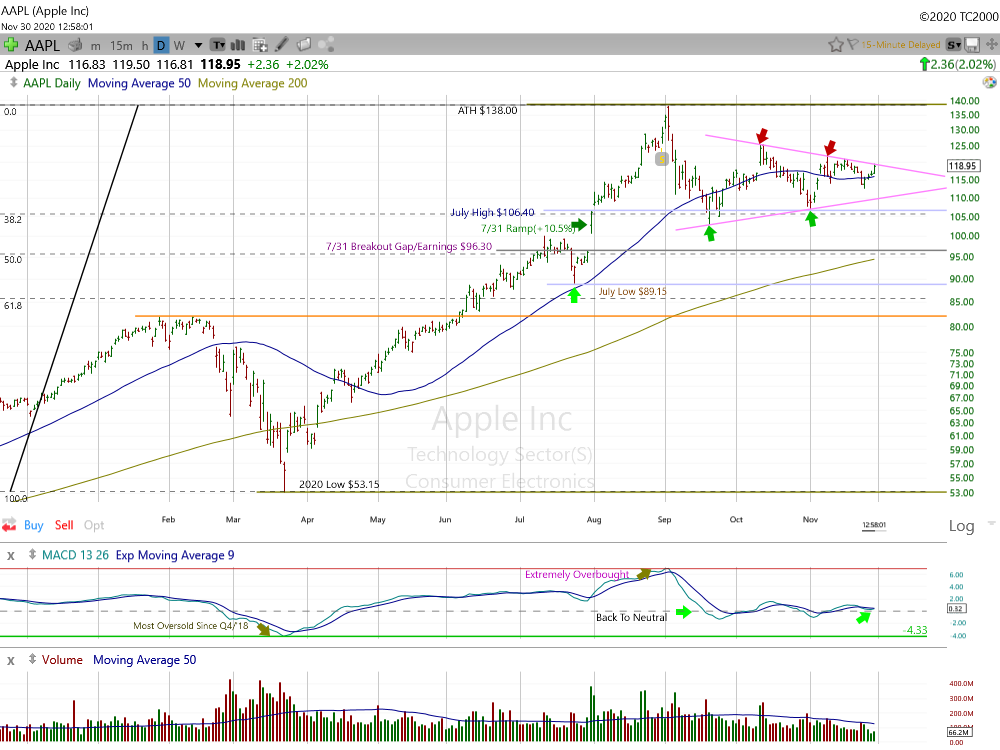Click the Back To Neutral annotation
Screen dimensions: 1000x750
(631, 617)
